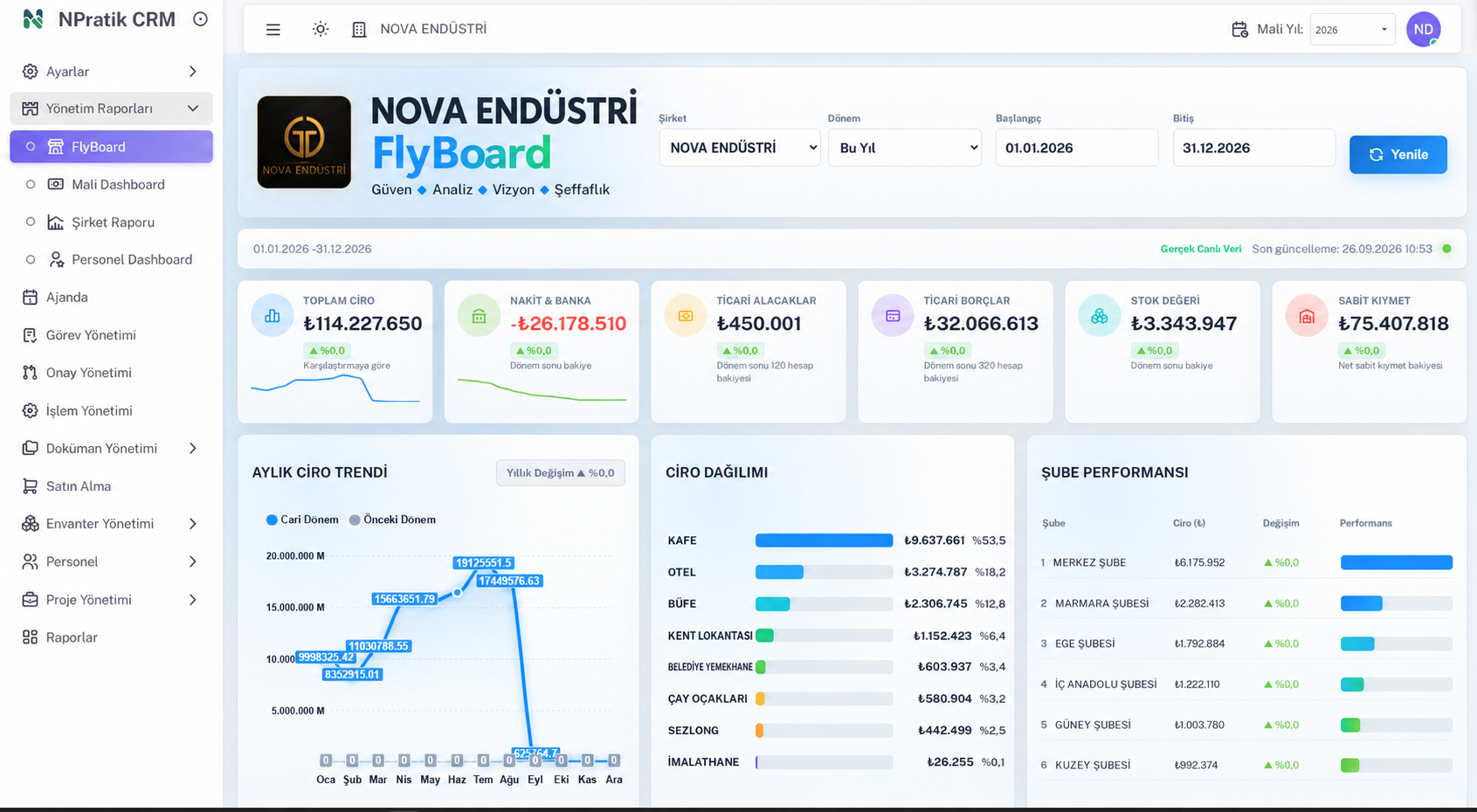Click the MERKEZ ŞUBE performance bar
This screenshot has height=812, width=1477.
(1396, 562)
